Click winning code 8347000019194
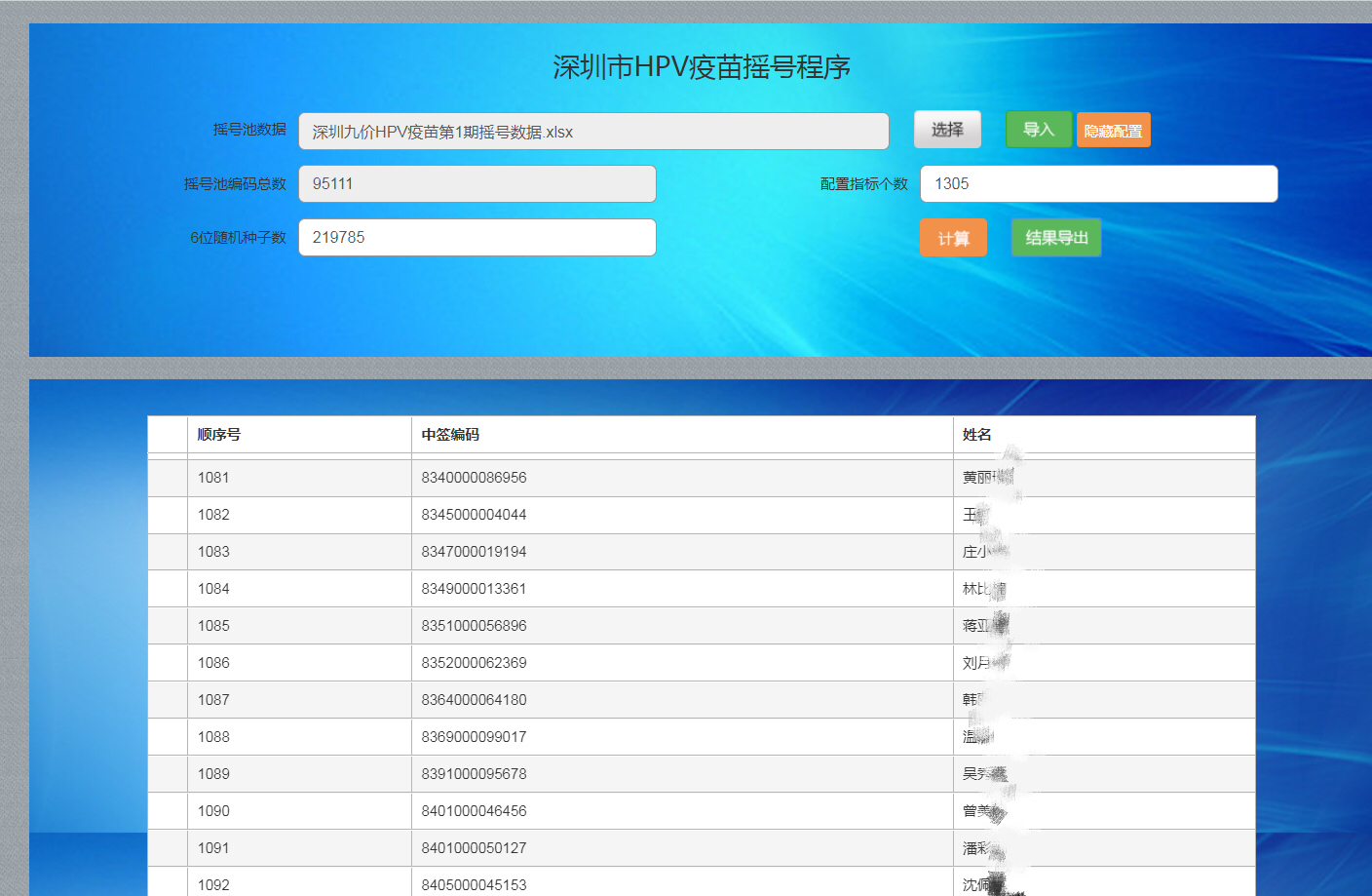1372x896 pixels. [x=474, y=552]
